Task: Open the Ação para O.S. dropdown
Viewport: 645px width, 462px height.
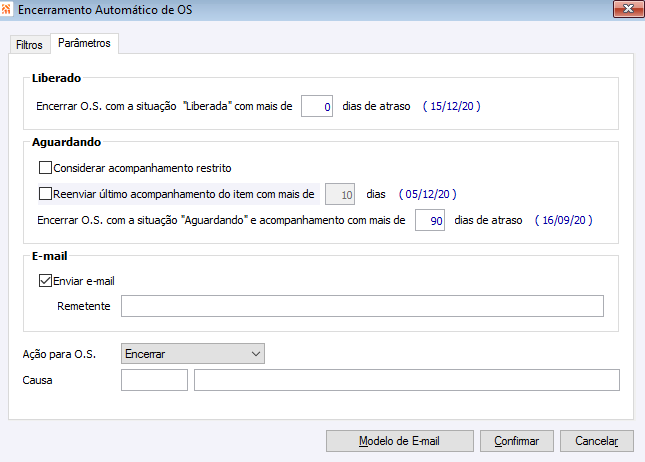Action: tap(193, 354)
